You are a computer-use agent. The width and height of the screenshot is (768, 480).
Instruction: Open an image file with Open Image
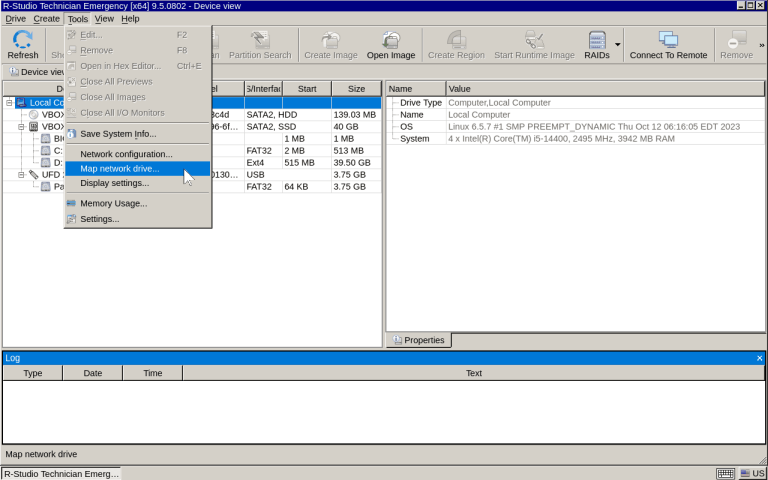[x=390, y=44]
